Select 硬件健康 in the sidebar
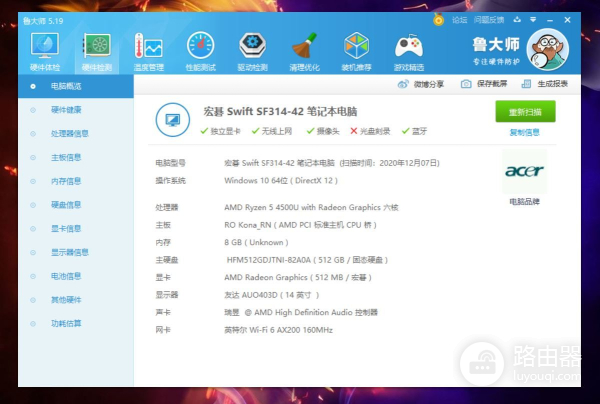This screenshot has width=600, height=404. [67, 109]
